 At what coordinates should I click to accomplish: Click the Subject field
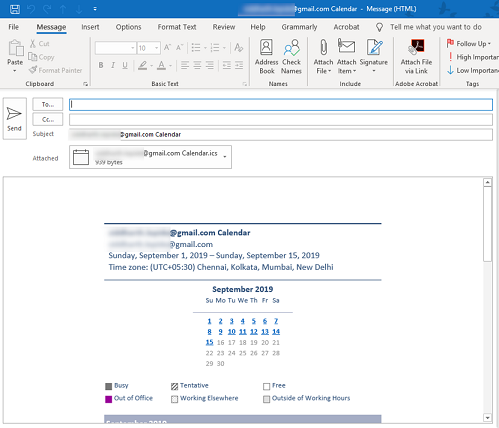[x=281, y=135]
